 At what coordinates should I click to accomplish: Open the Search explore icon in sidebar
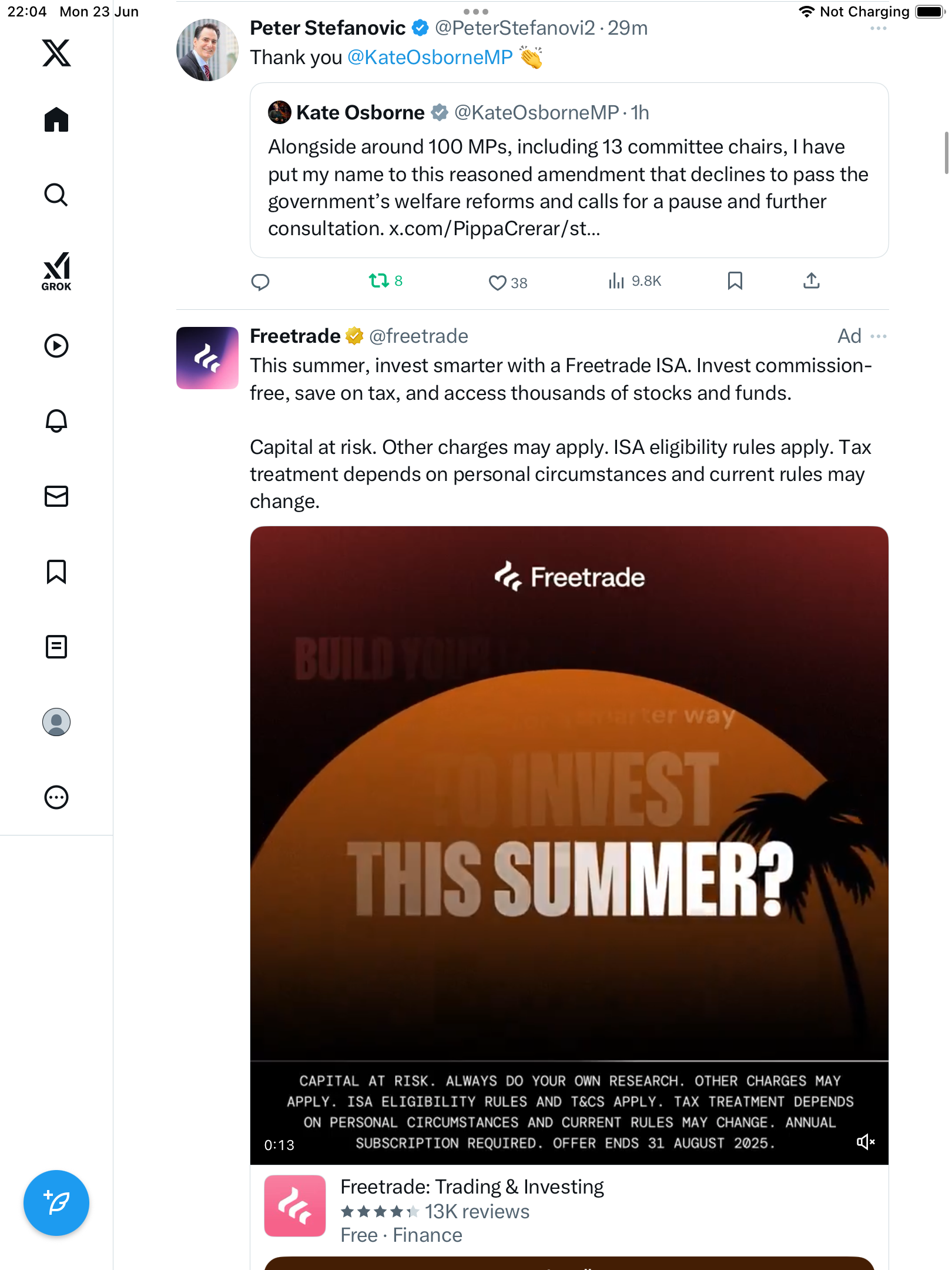click(56, 195)
